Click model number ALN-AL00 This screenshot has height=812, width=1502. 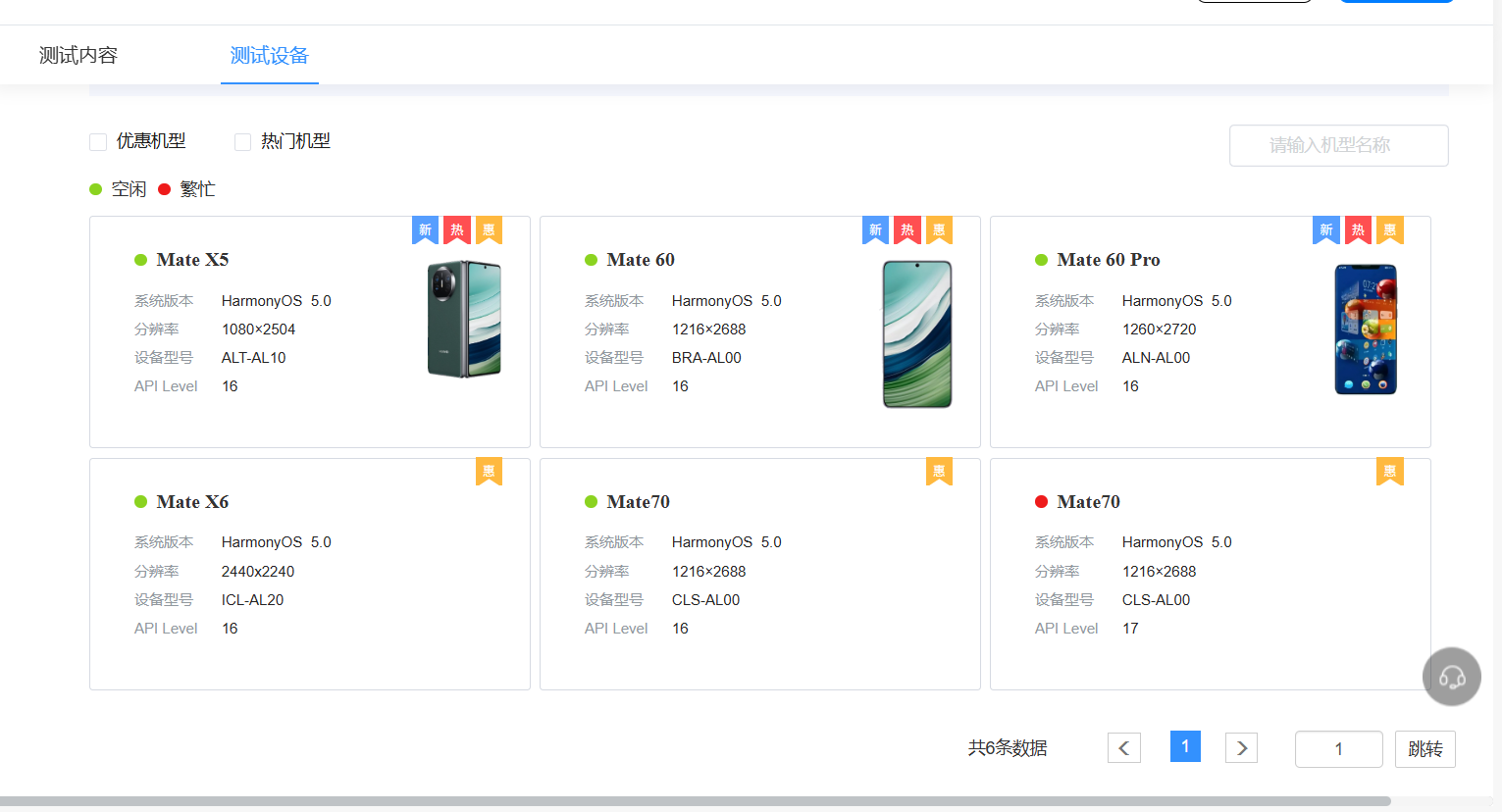coord(1156,358)
